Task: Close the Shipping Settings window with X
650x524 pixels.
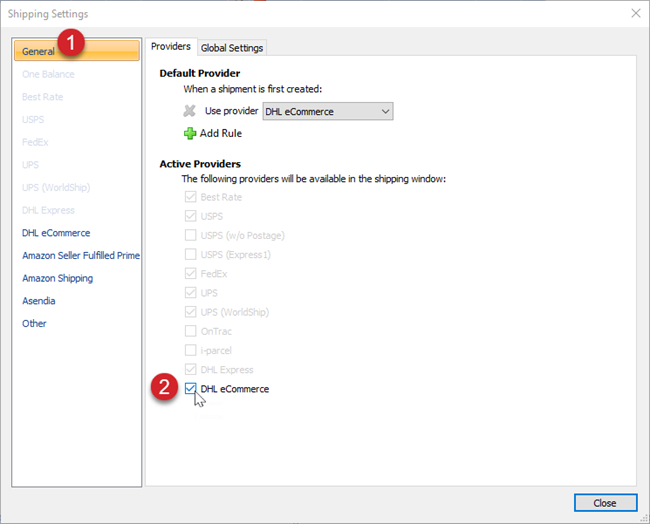Action: pyautogui.click(x=635, y=13)
